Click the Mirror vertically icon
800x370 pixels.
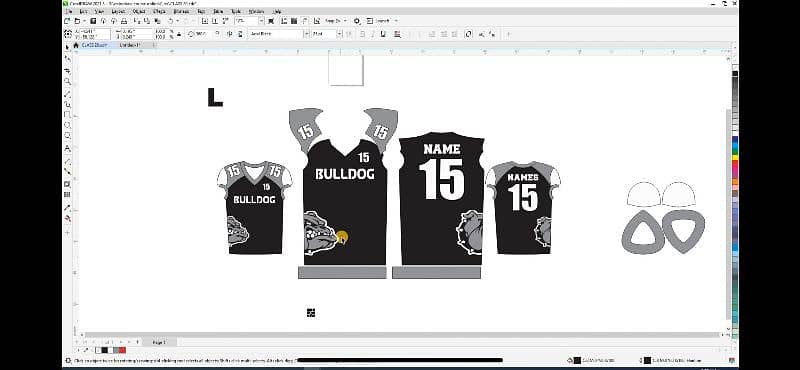239,34
